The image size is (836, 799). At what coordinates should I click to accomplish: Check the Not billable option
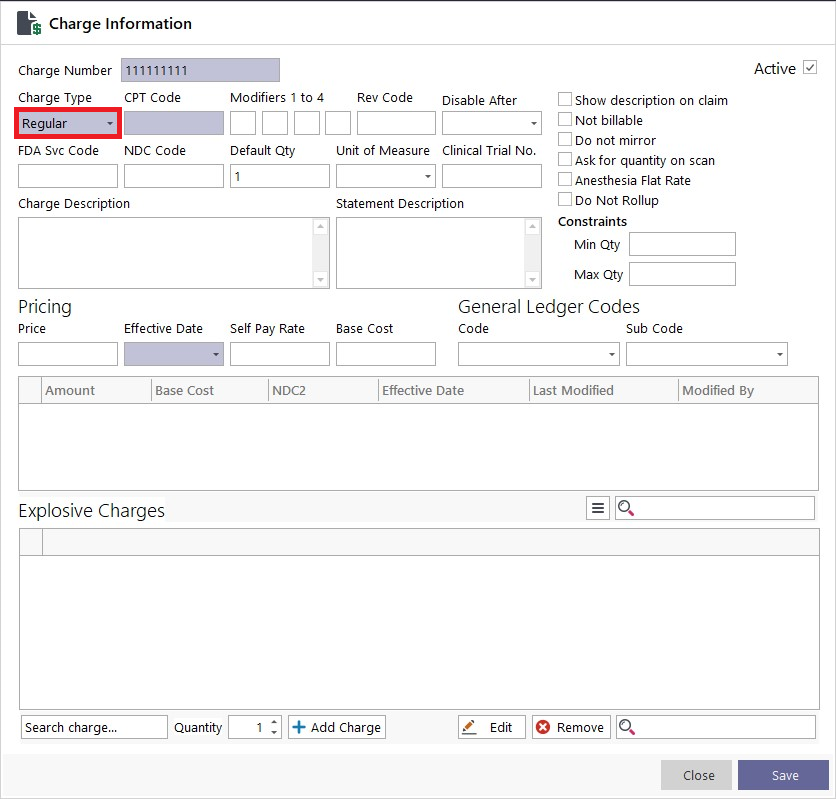tap(565, 119)
